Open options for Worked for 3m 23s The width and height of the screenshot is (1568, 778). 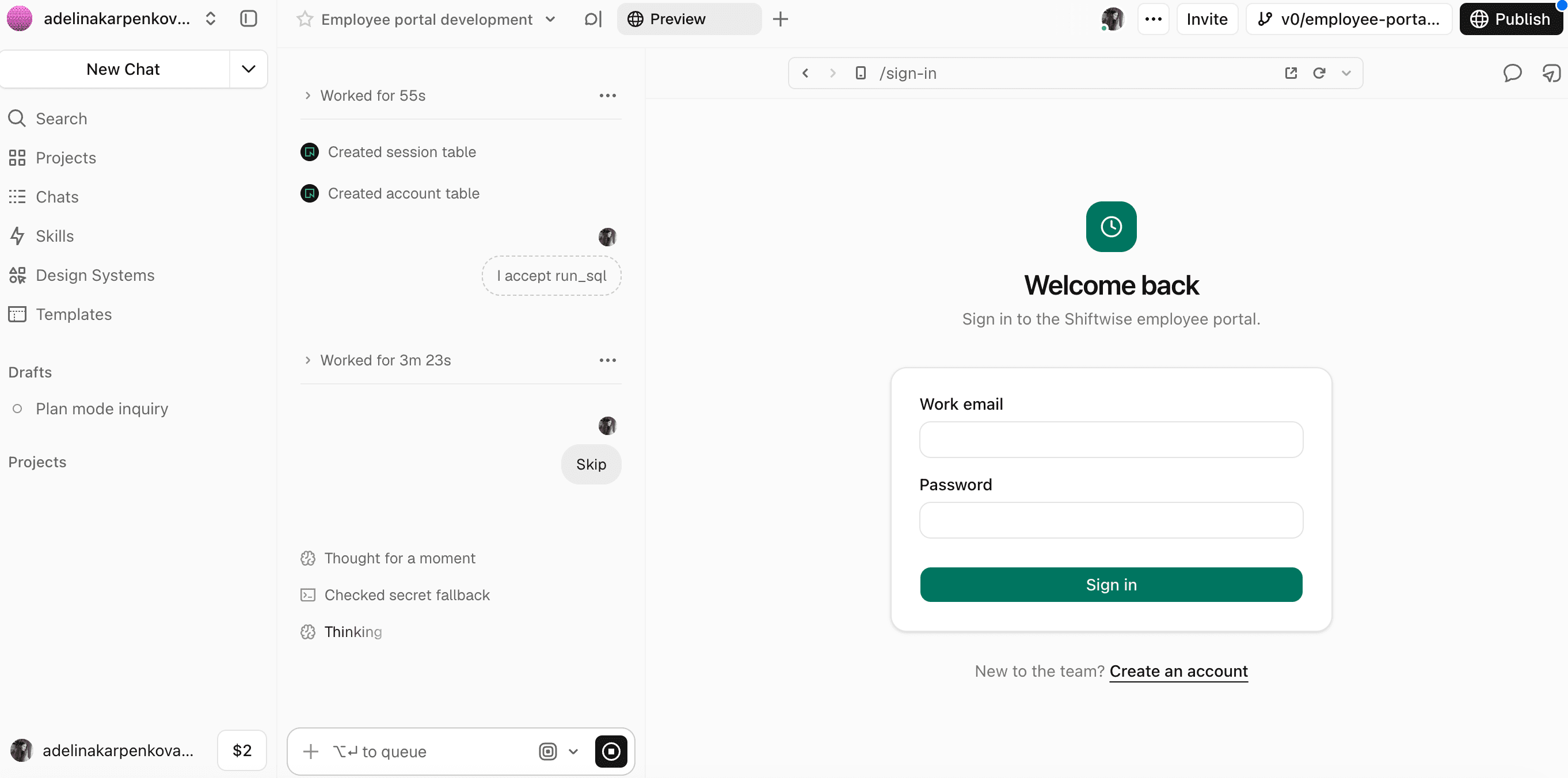coord(607,360)
